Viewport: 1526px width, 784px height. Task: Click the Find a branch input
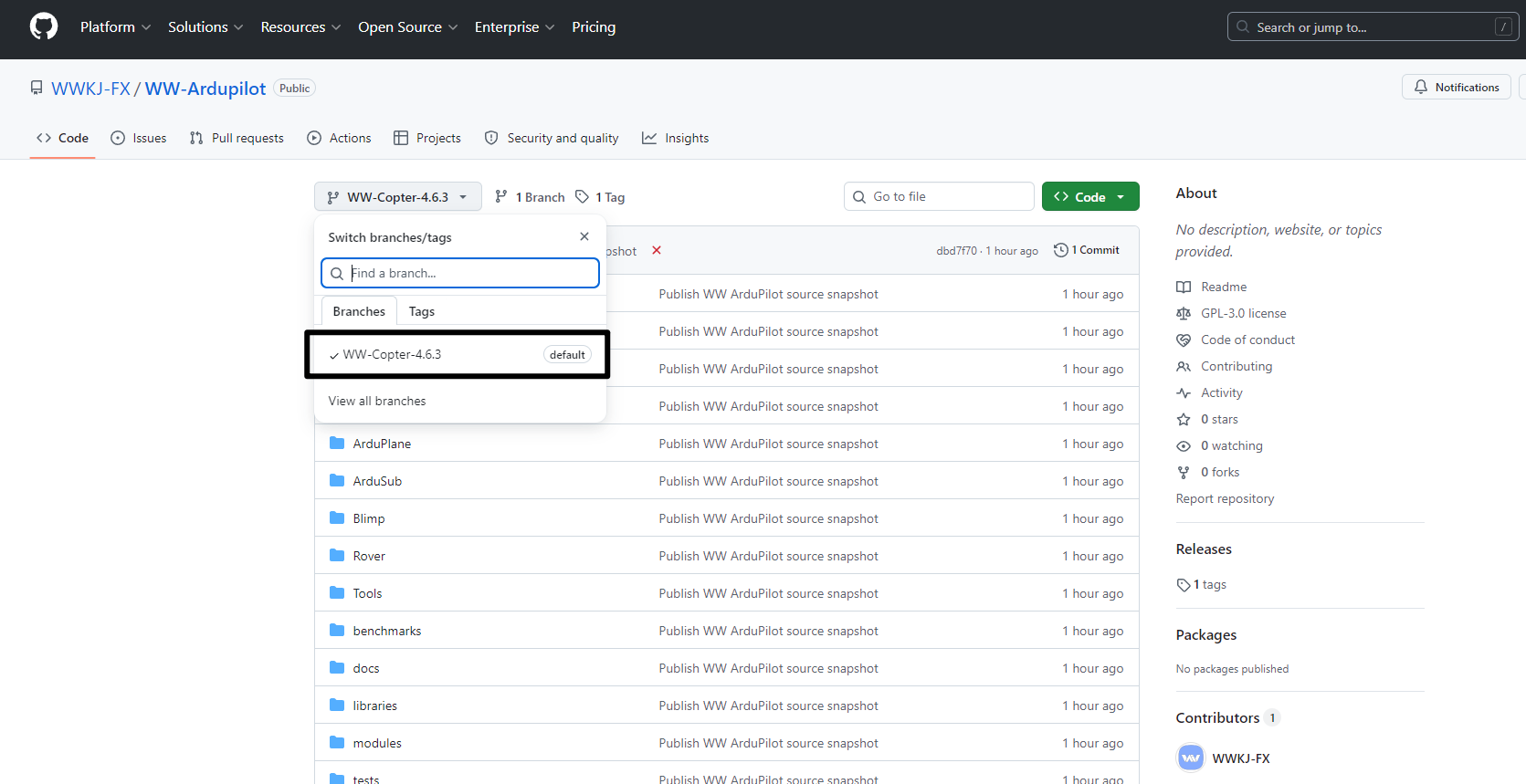pyautogui.click(x=470, y=273)
